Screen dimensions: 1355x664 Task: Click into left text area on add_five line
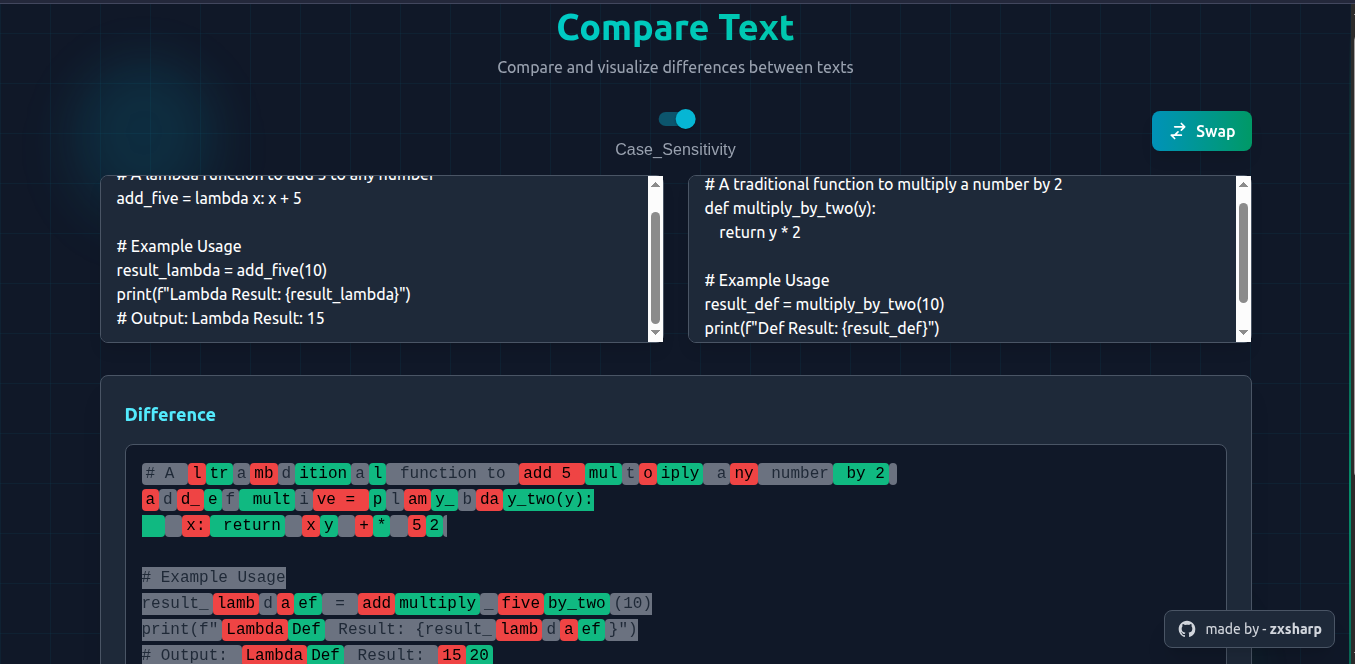[209, 199]
